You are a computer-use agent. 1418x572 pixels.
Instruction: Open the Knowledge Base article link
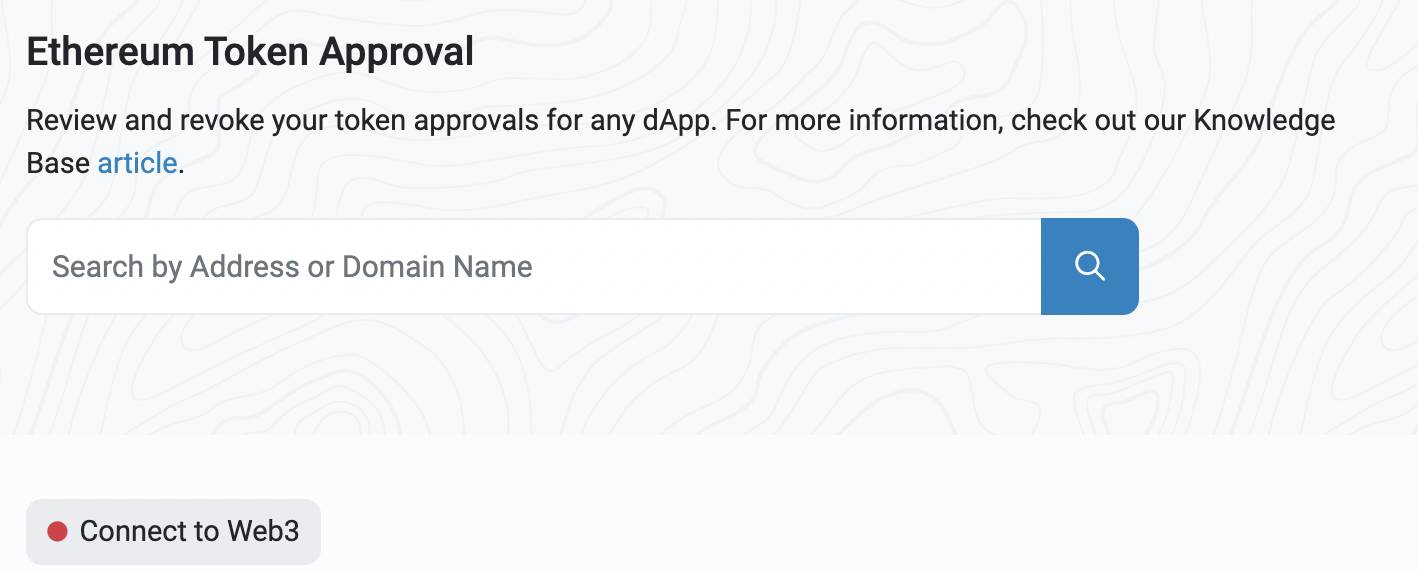[137, 162]
